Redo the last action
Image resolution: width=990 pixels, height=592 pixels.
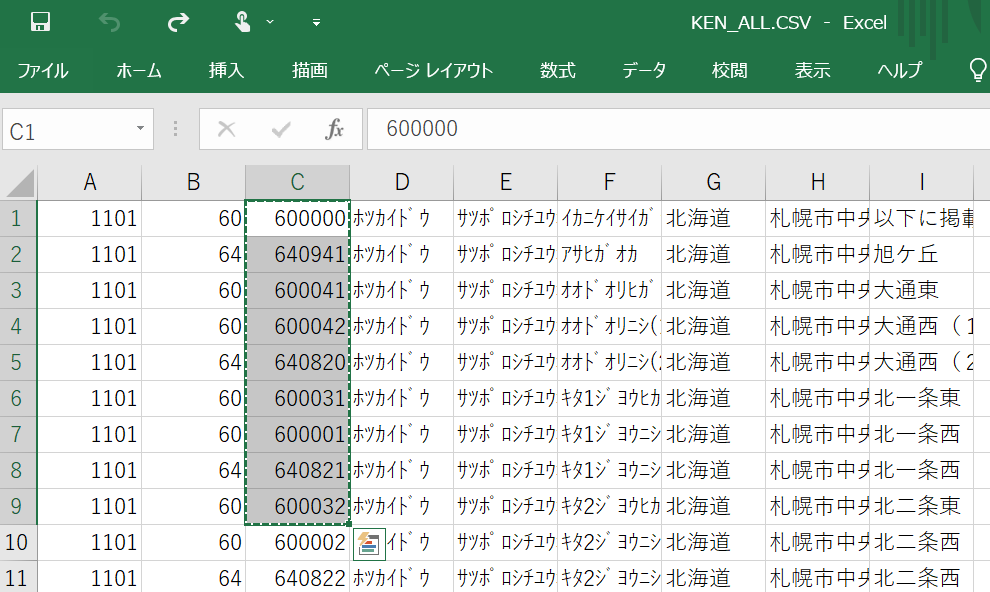coord(178,23)
